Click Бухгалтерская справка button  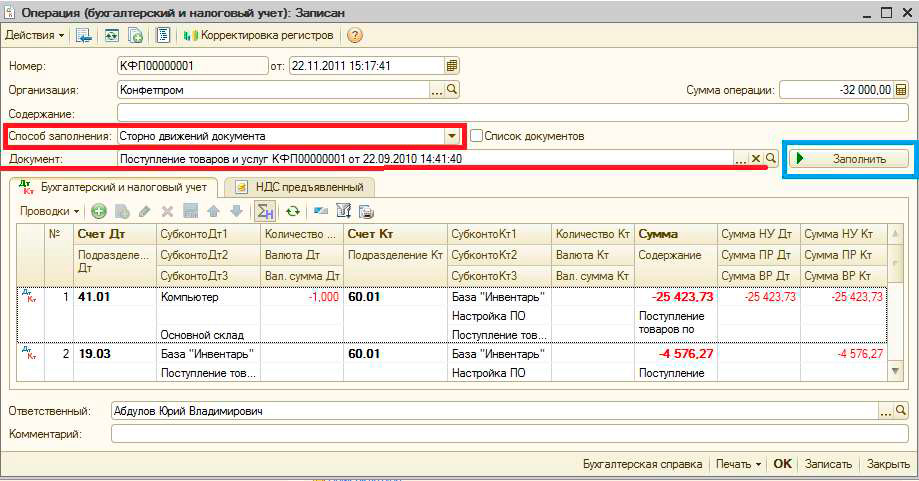tap(642, 464)
